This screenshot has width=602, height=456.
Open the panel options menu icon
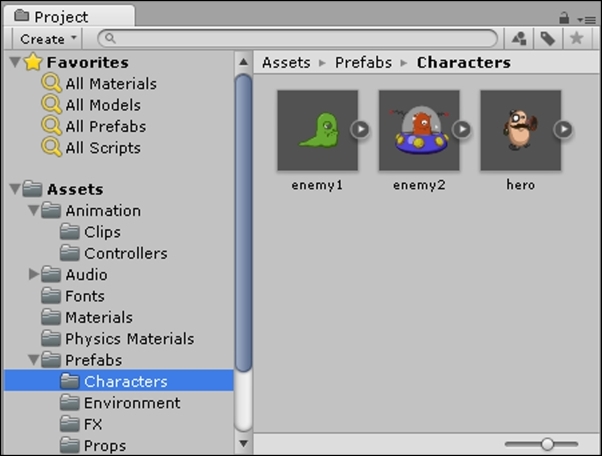[x=586, y=20]
